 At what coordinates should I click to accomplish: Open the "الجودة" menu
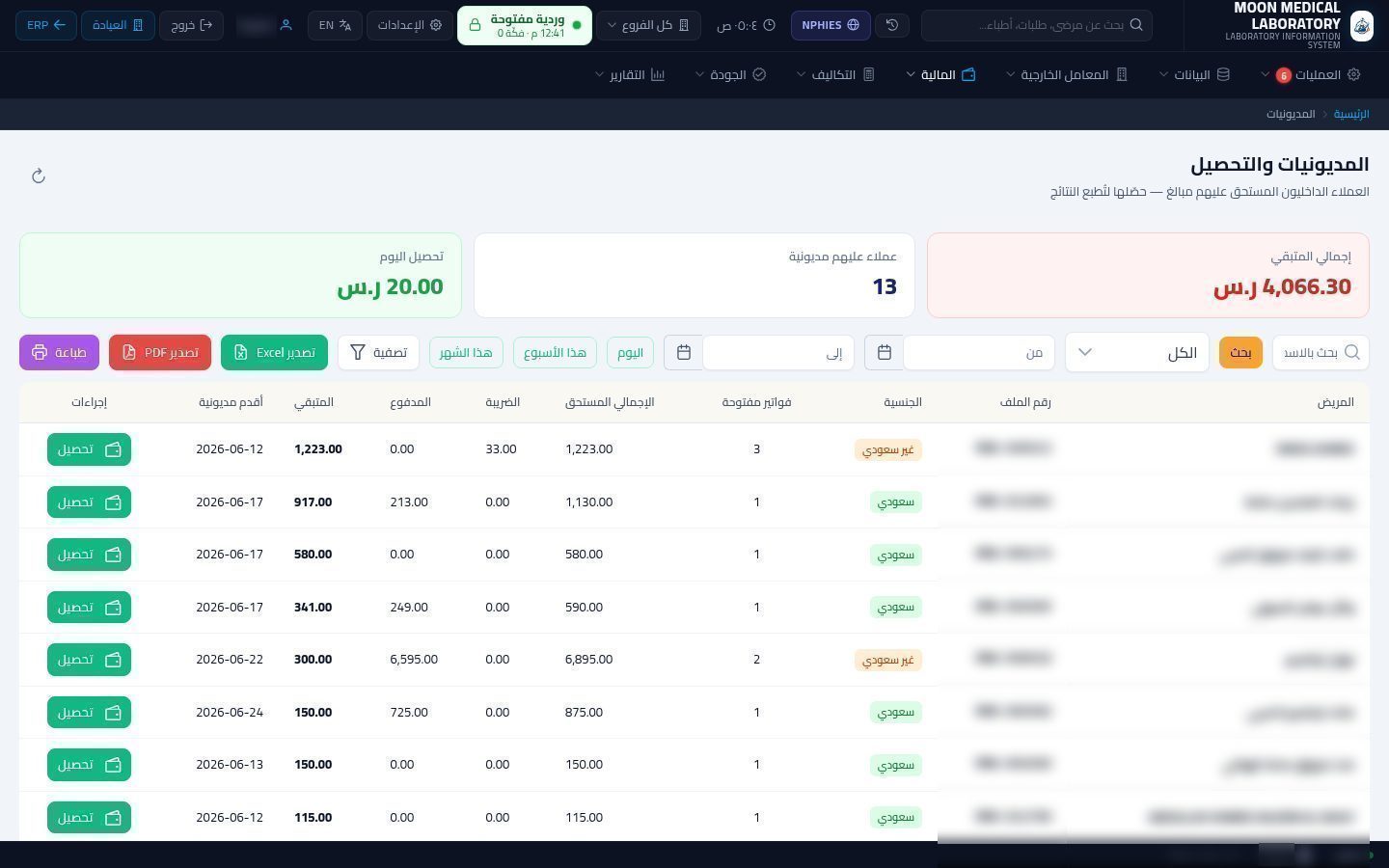(x=730, y=74)
